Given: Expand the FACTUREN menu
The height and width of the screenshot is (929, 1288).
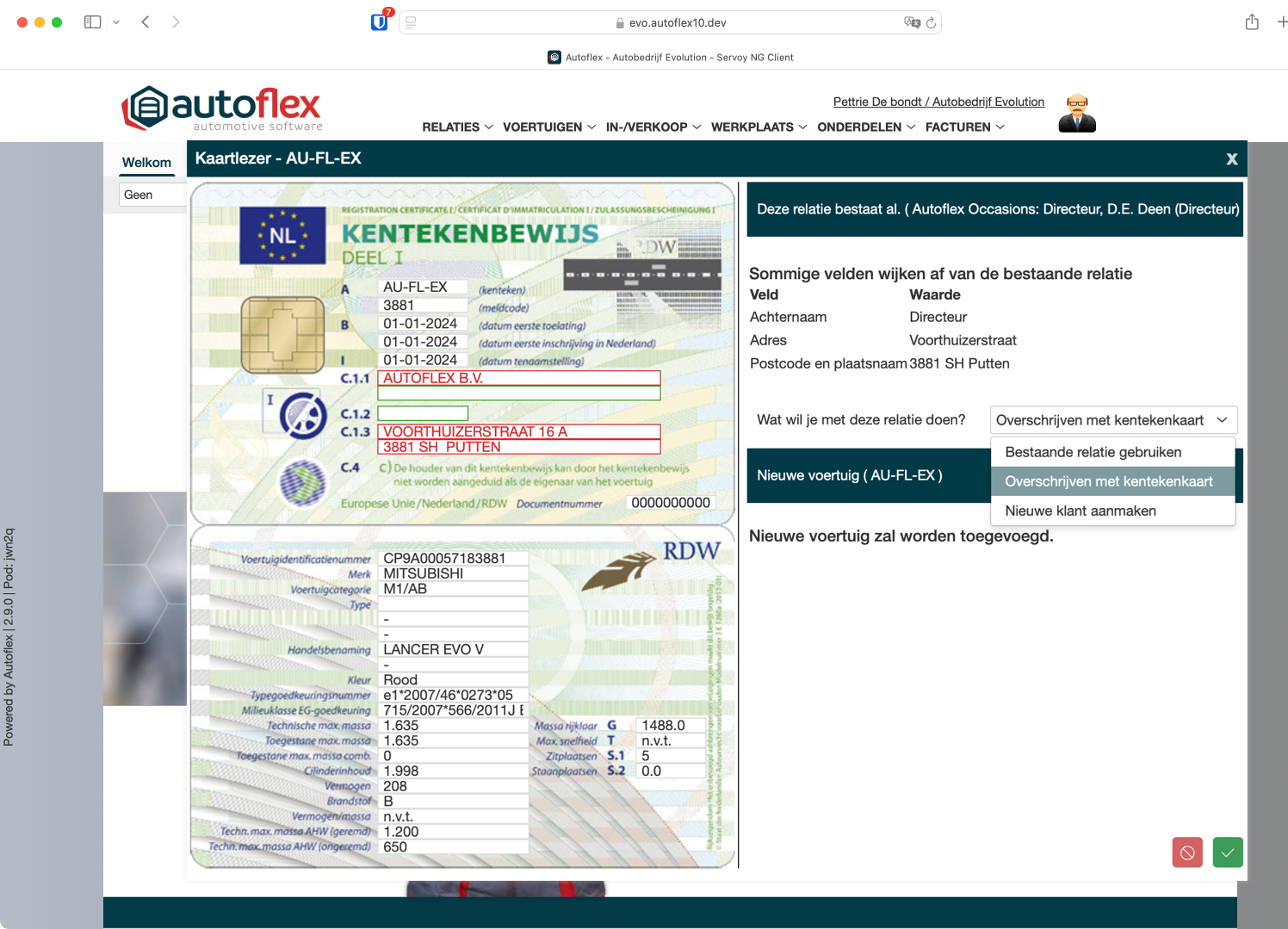Looking at the screenshot, I should (964, 127).
